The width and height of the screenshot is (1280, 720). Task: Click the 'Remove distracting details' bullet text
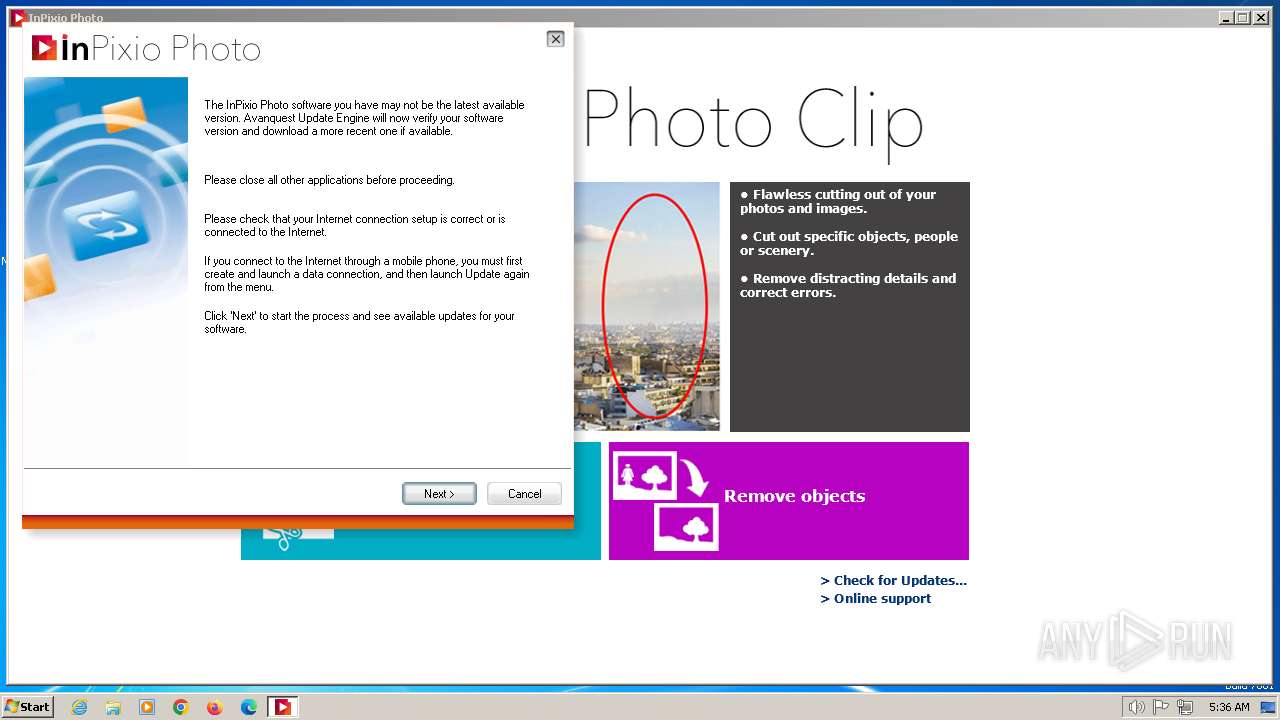coord(848,285)
